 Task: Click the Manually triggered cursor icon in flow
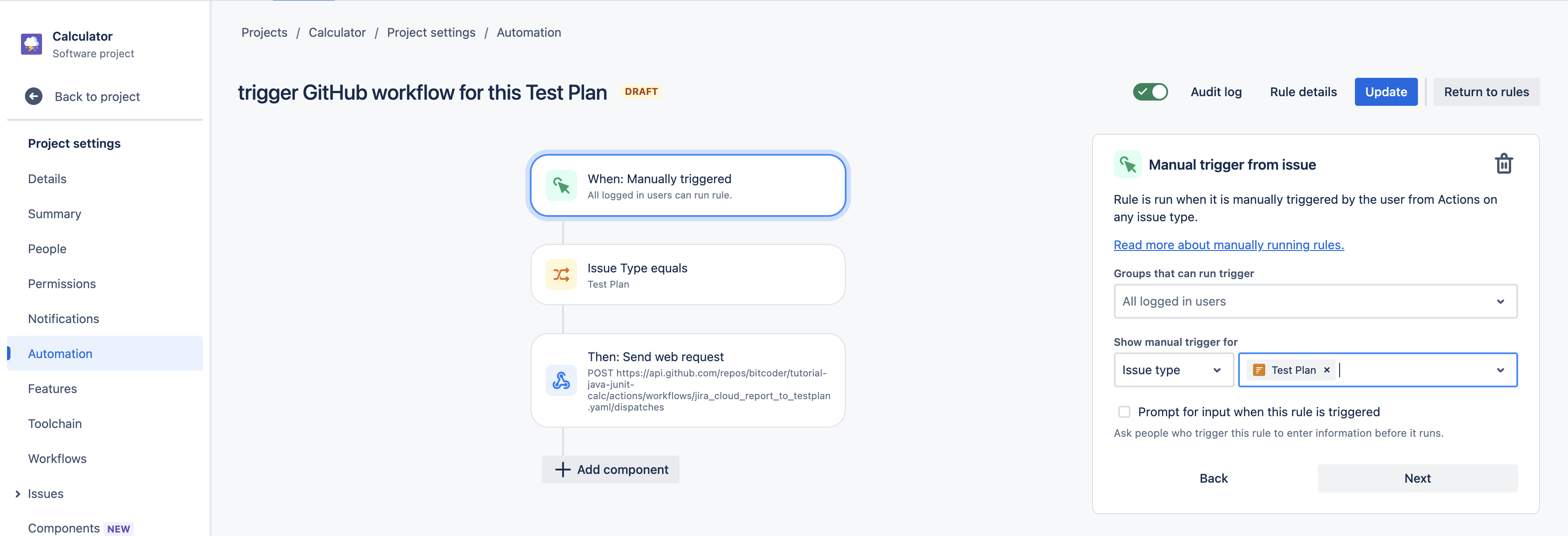point(560,185)
